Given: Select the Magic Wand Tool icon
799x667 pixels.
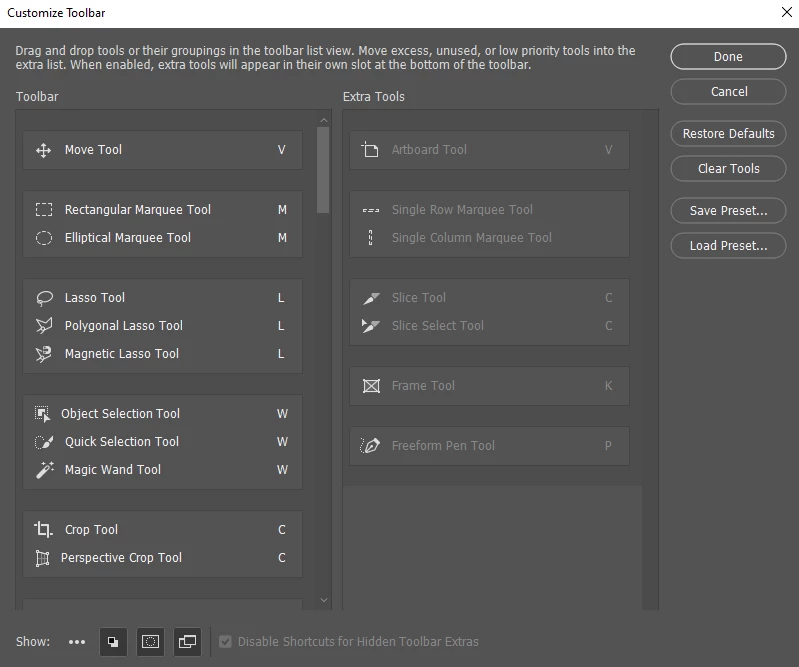Looking at the screenshot, I should point(44,470).
